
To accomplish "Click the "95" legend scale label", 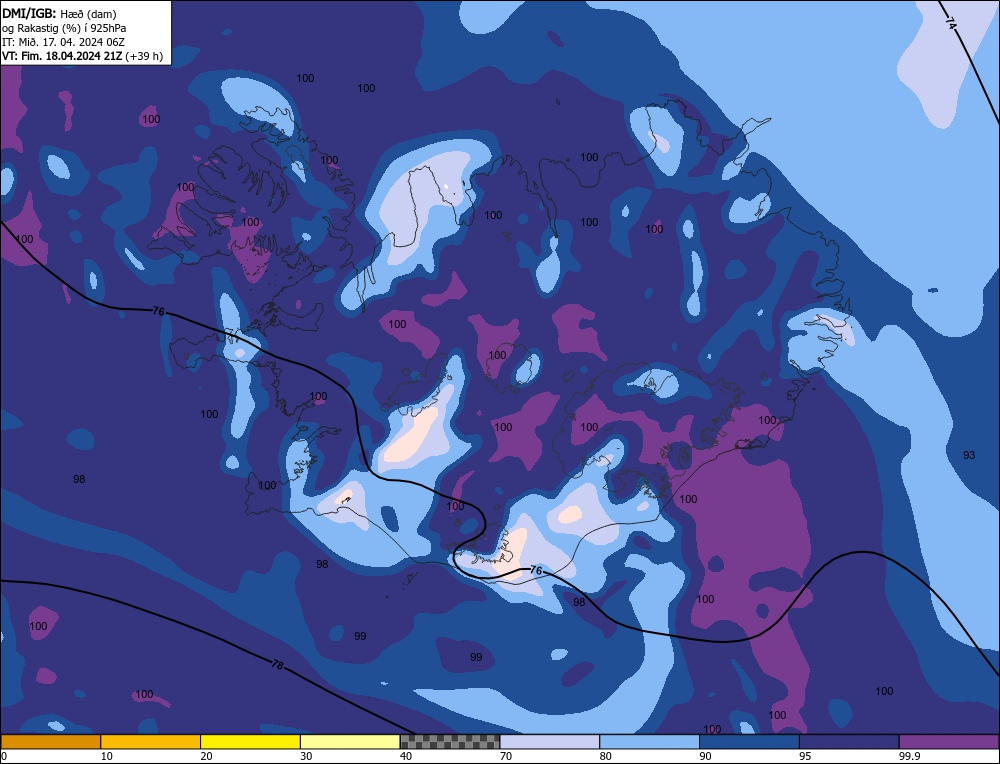I will pyautogui.click(x=805, y=756).
